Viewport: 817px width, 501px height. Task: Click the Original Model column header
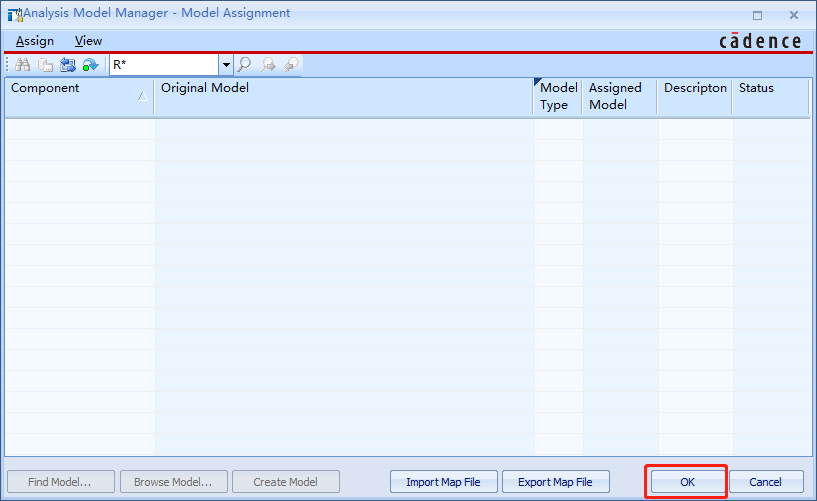tap(344, 96)
